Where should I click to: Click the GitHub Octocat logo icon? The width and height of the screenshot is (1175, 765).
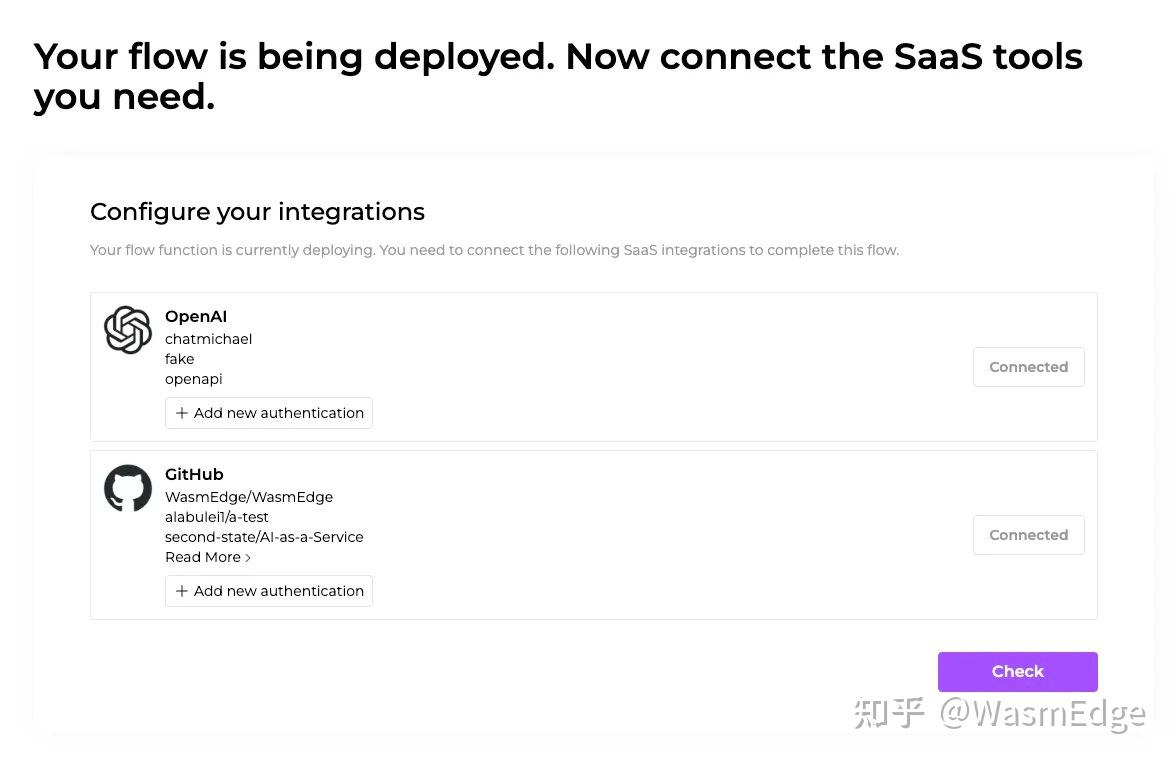(128, 488)
